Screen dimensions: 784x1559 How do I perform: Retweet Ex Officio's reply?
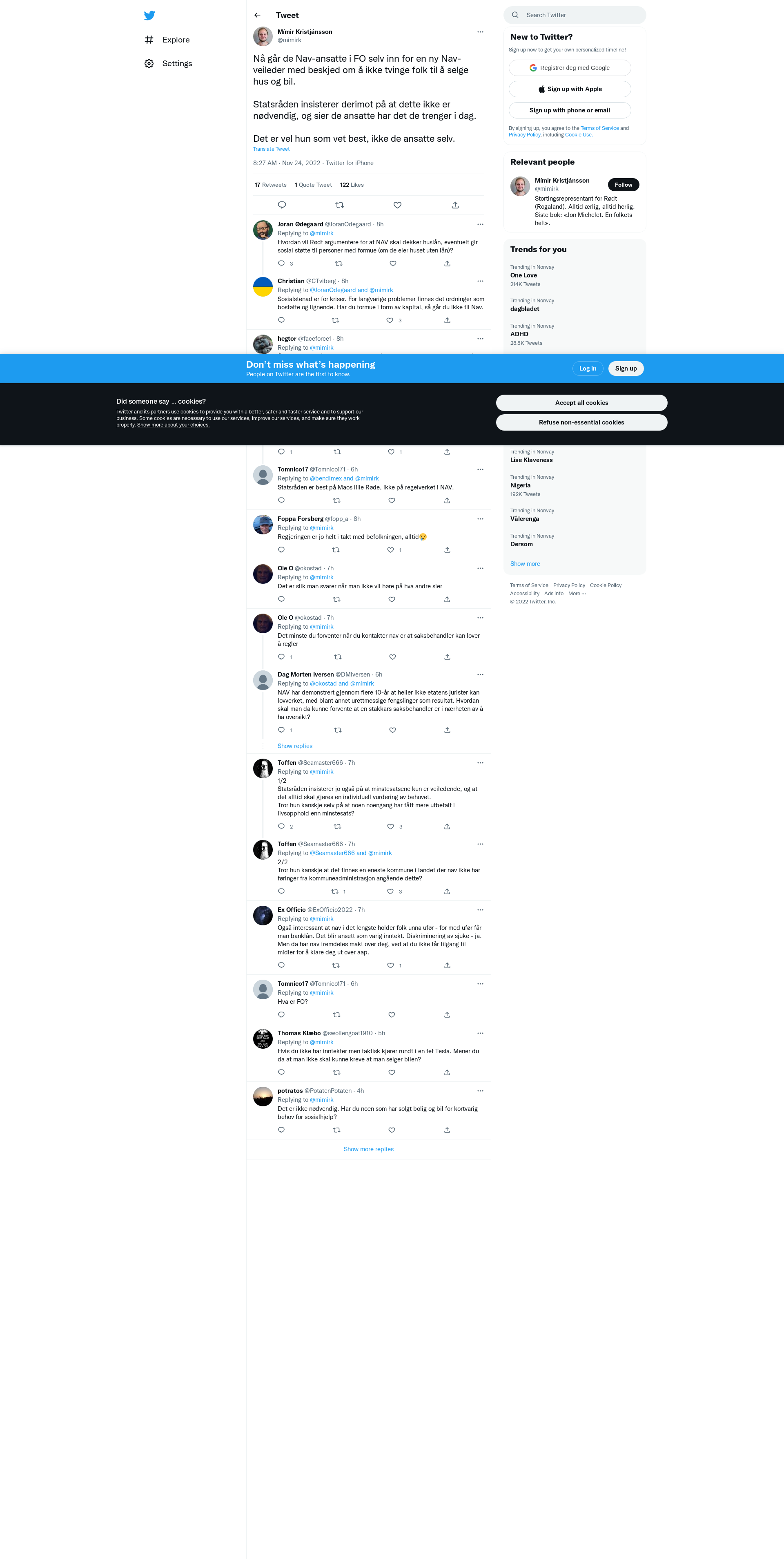[x=336, y=965]
